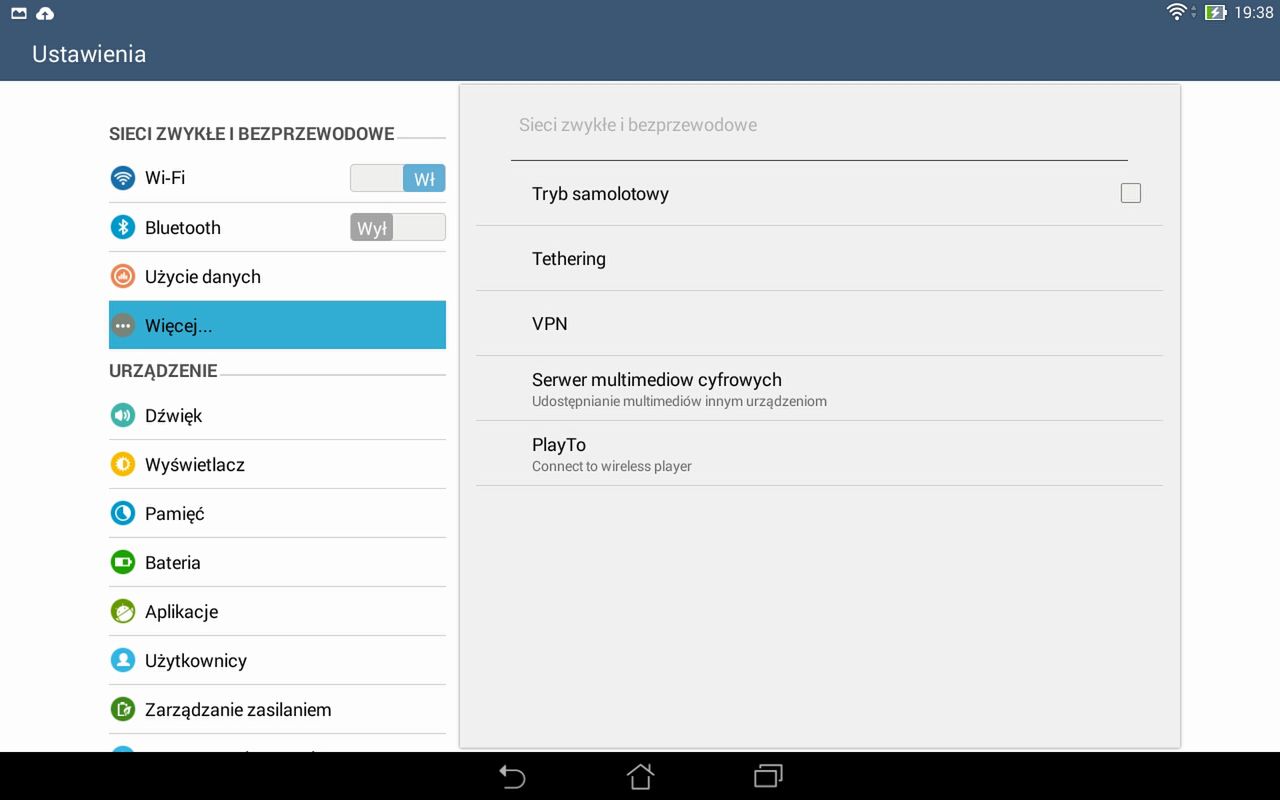
Task: Open Aplikacje settings
Action: (277, 611)
